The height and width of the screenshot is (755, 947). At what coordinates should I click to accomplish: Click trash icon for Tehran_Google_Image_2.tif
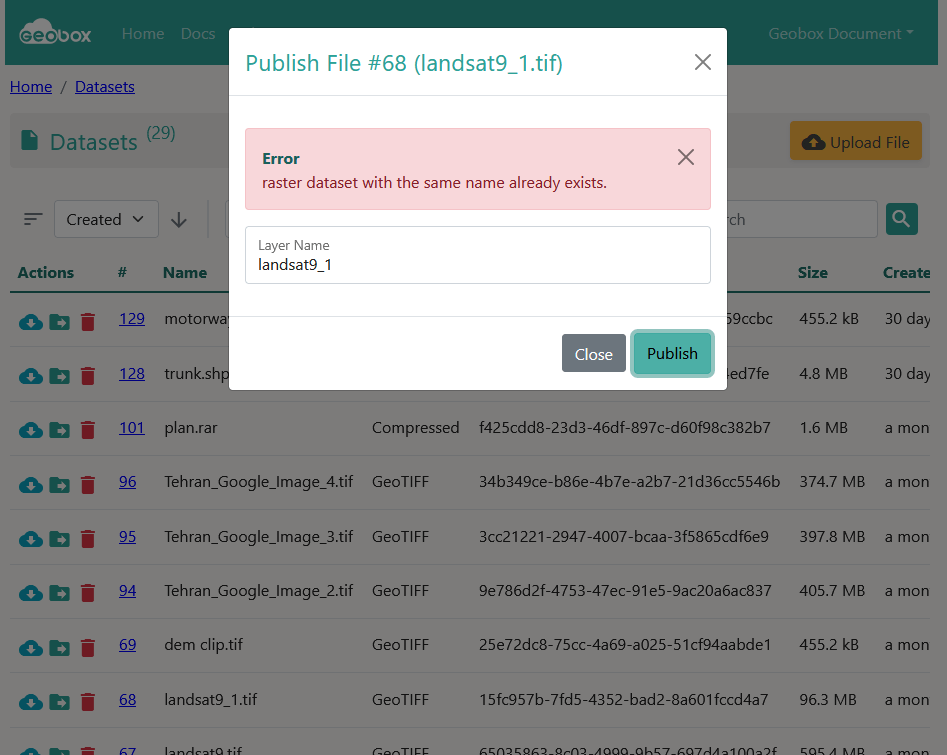tap(88, 593)
